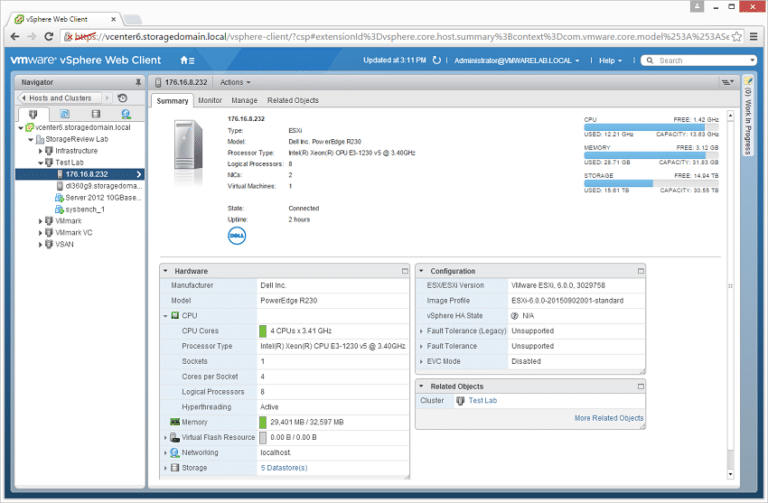Open navigator history clock icon
This screenshot has height=503, width=768.
122,98
